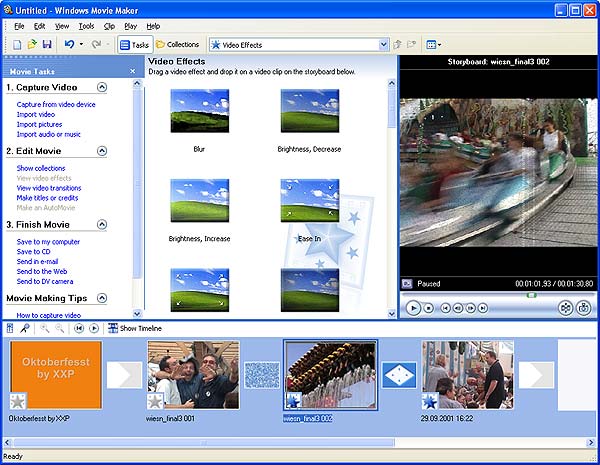Toggle the Collections pane button
The image size is (600, 465).
(177, 45)
